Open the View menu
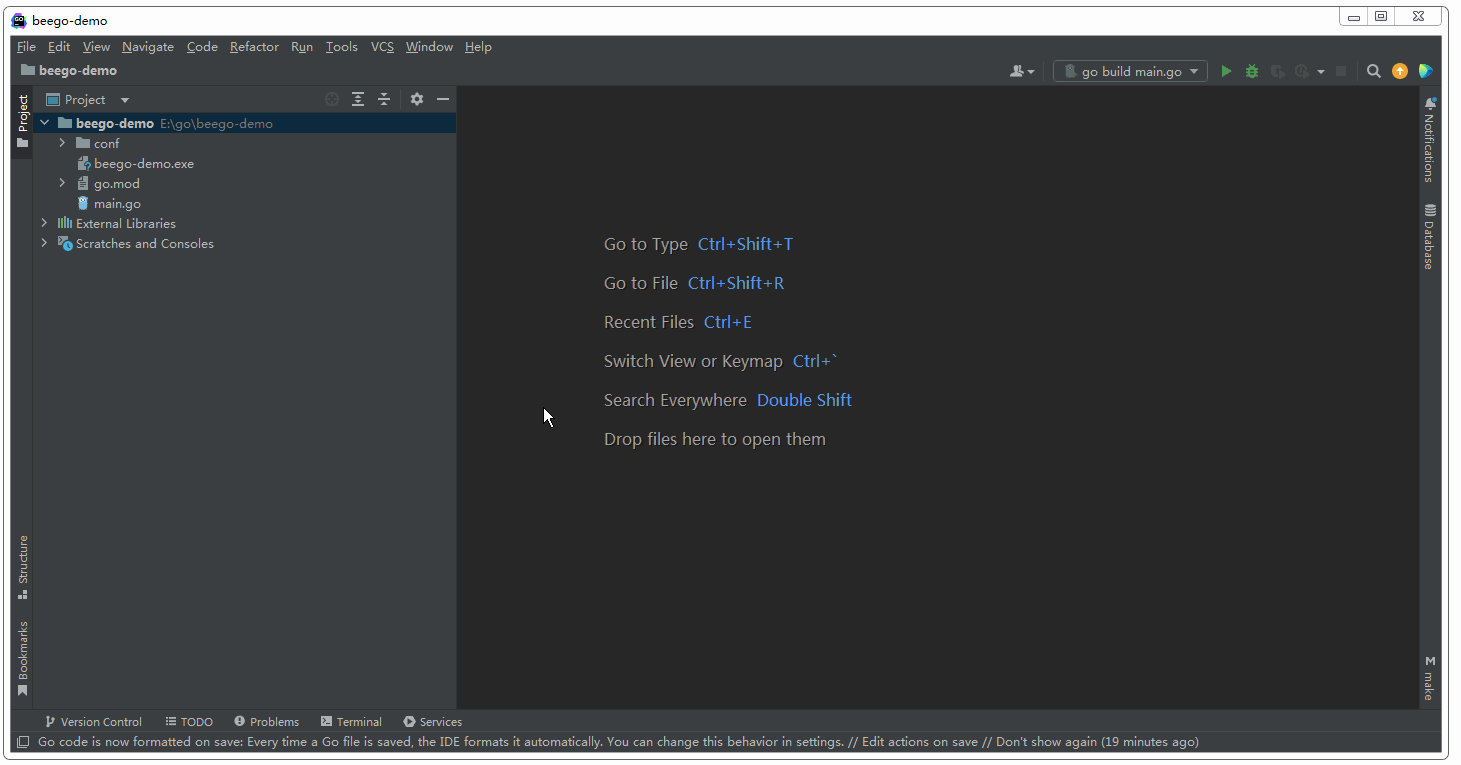 (96, 47)
